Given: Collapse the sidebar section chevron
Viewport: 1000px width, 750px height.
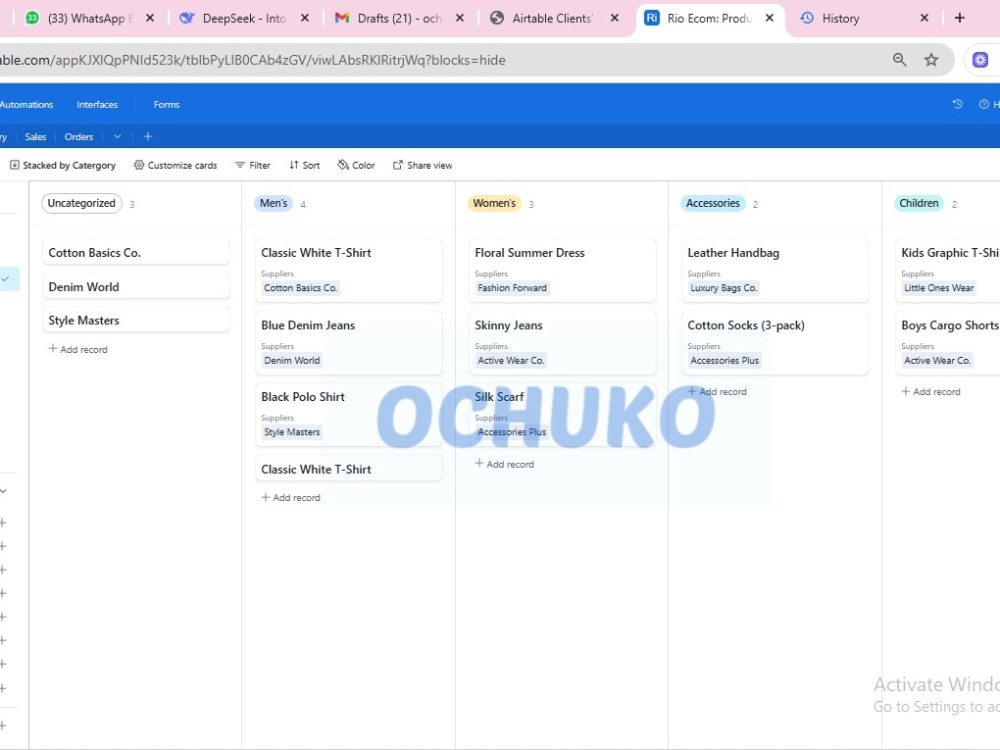Looking at the screenshot, I should coord(4,491).
